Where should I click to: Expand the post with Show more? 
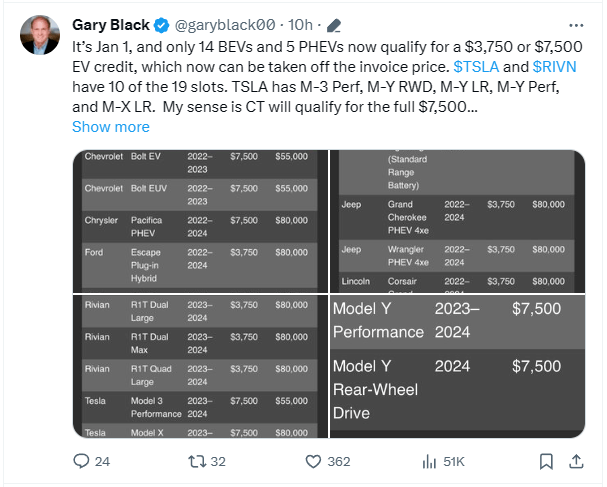pyautogui.click(x=111, y=127)
